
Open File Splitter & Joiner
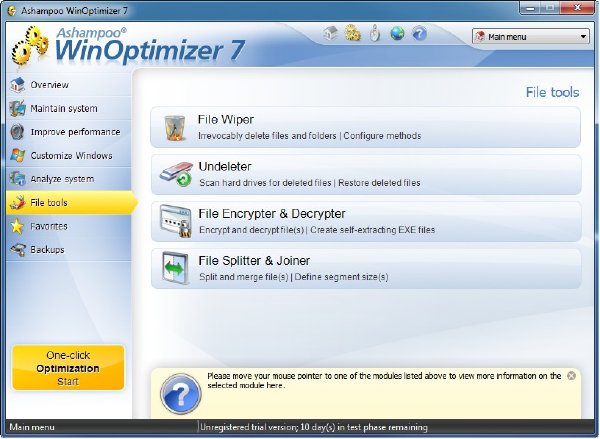click(366, 269)
